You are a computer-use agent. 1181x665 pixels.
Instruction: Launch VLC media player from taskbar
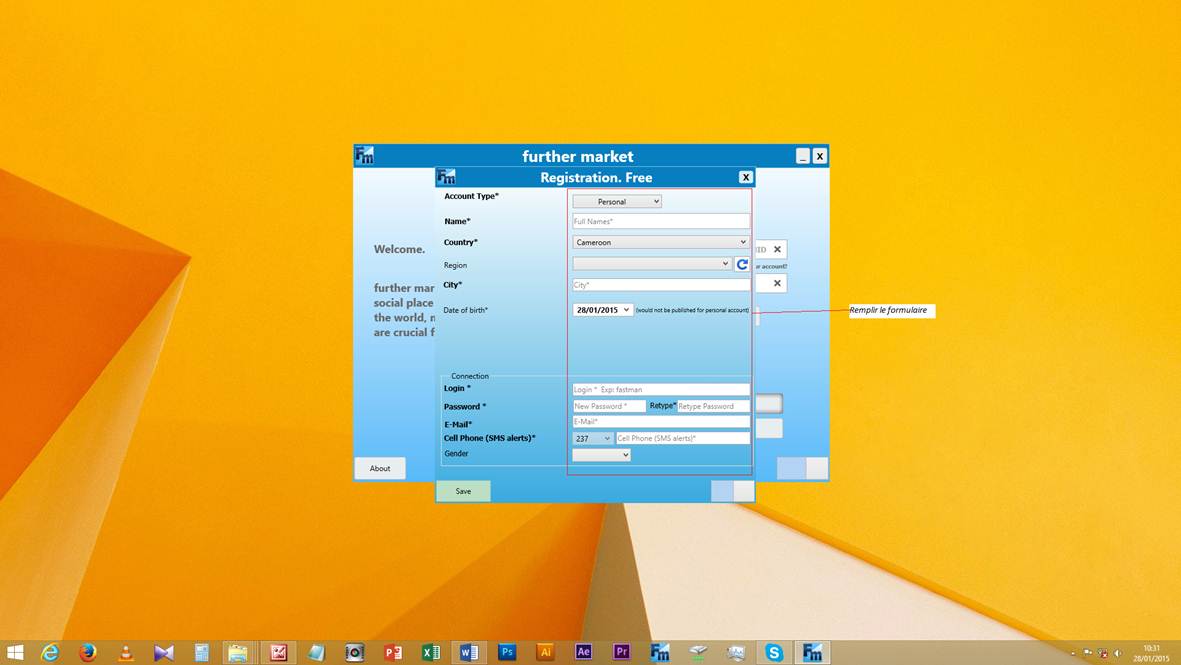126,652
